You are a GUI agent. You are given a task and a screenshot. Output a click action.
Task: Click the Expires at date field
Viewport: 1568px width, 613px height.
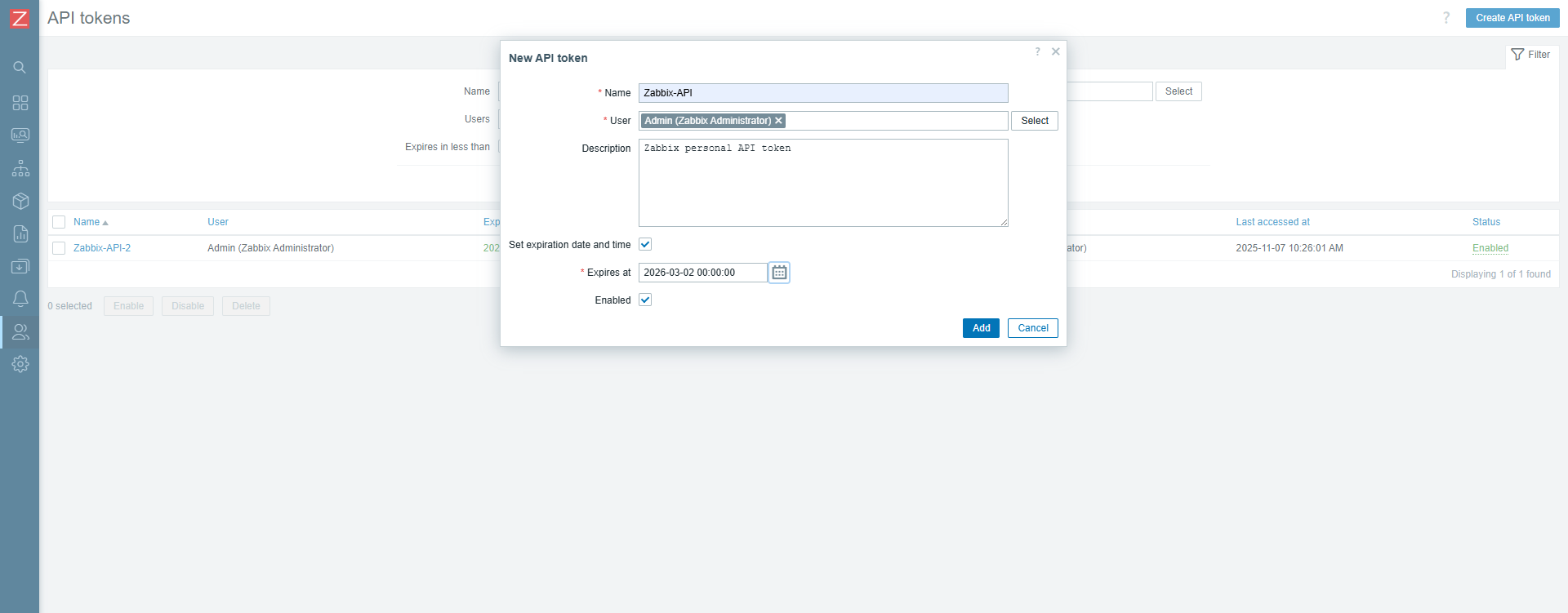703,273
